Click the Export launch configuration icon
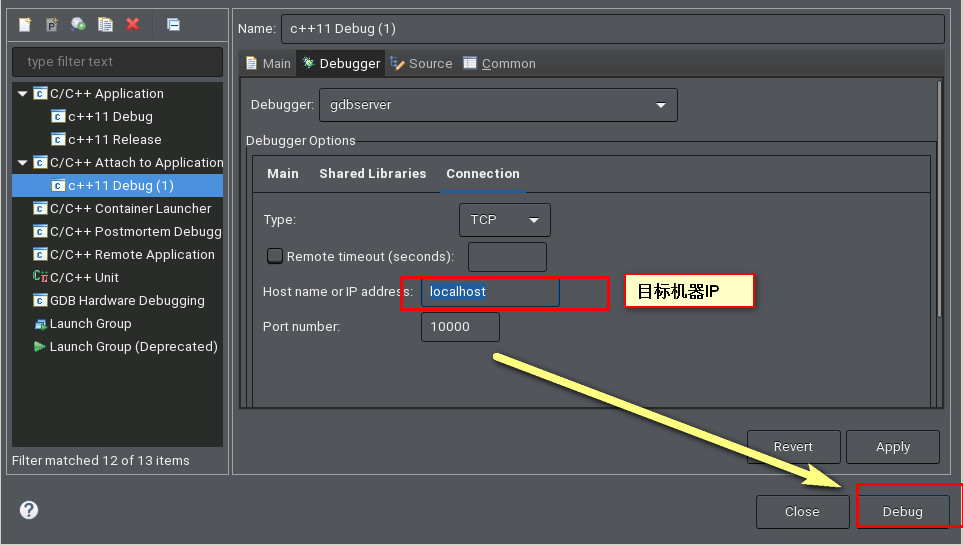 tap(78, 24)
